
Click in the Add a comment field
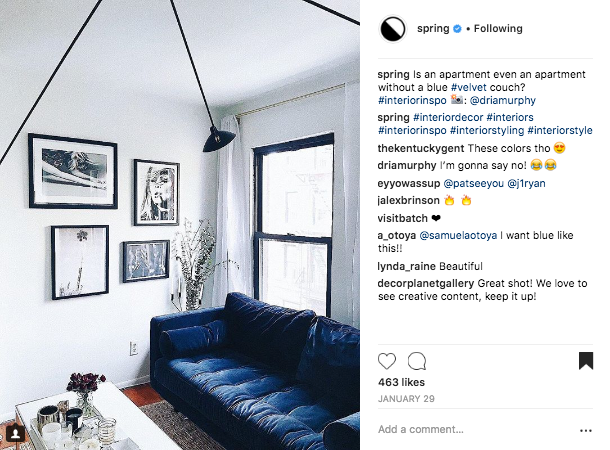point(476,429)
